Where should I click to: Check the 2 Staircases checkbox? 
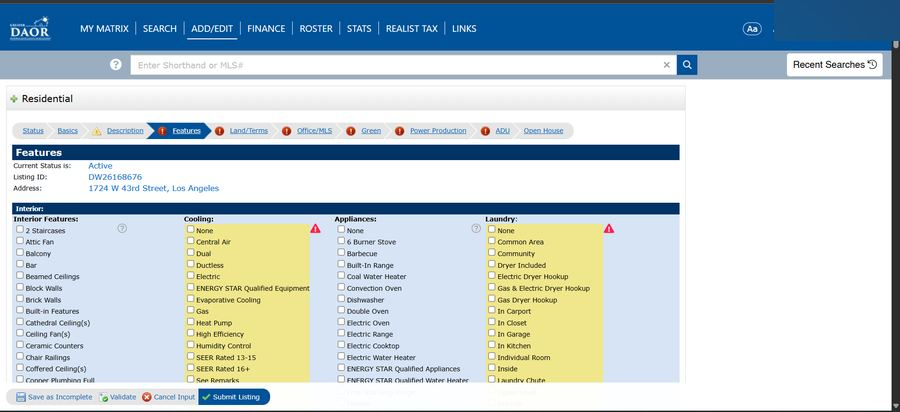coord(20,230)
